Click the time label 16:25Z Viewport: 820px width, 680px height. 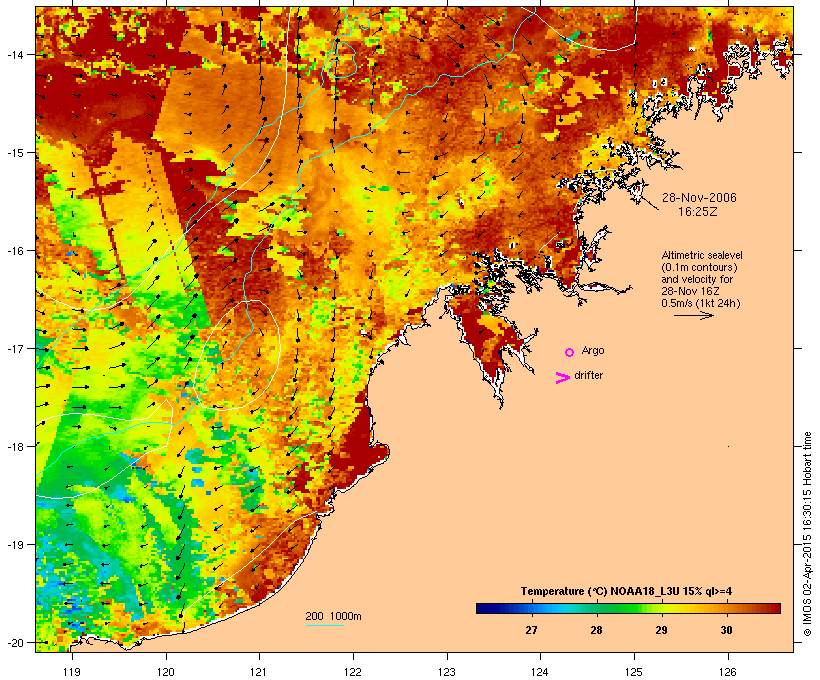tap(698, 212)
